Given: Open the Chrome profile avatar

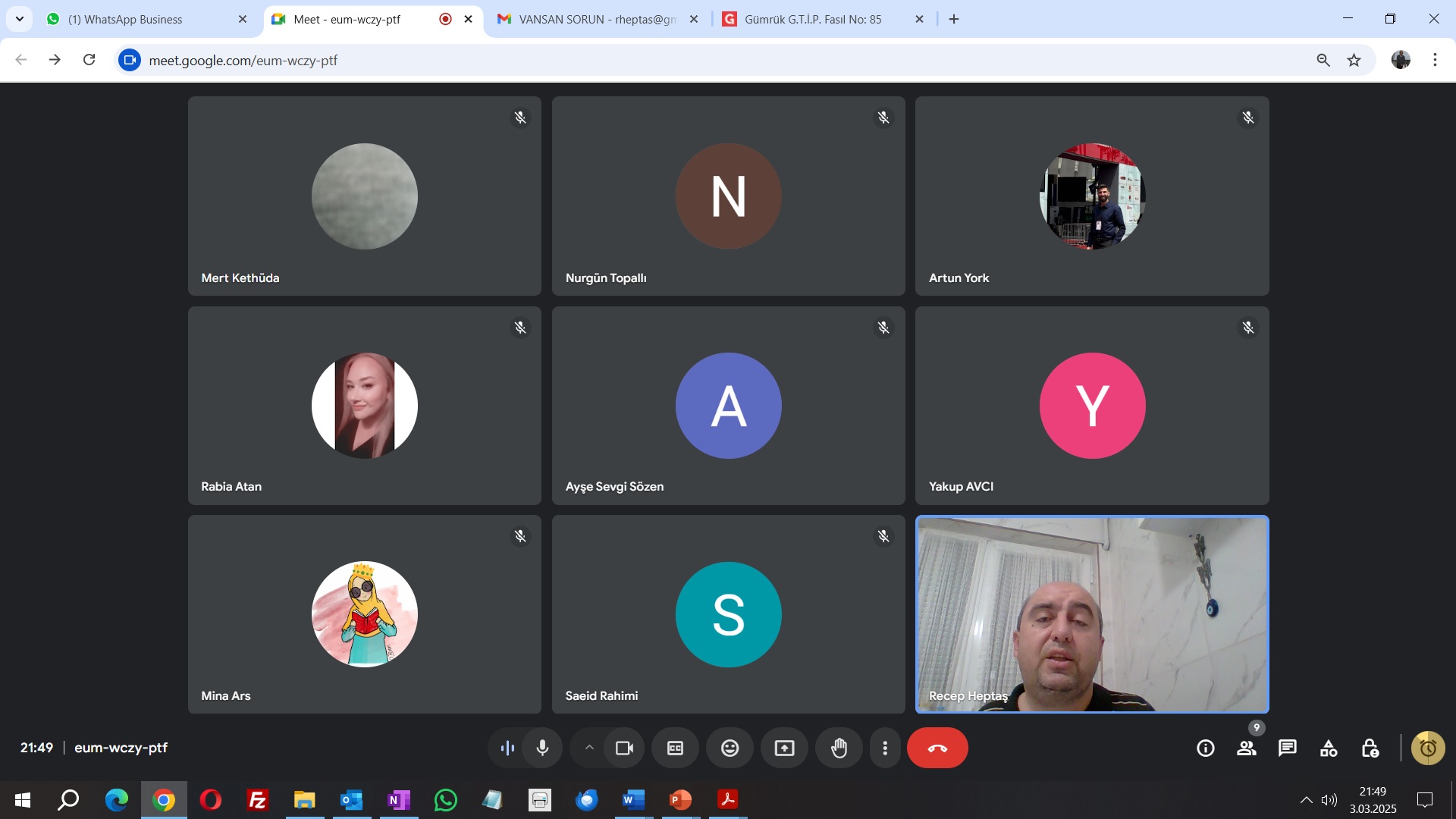Looking at the screenshot, I should [1401, 60].
